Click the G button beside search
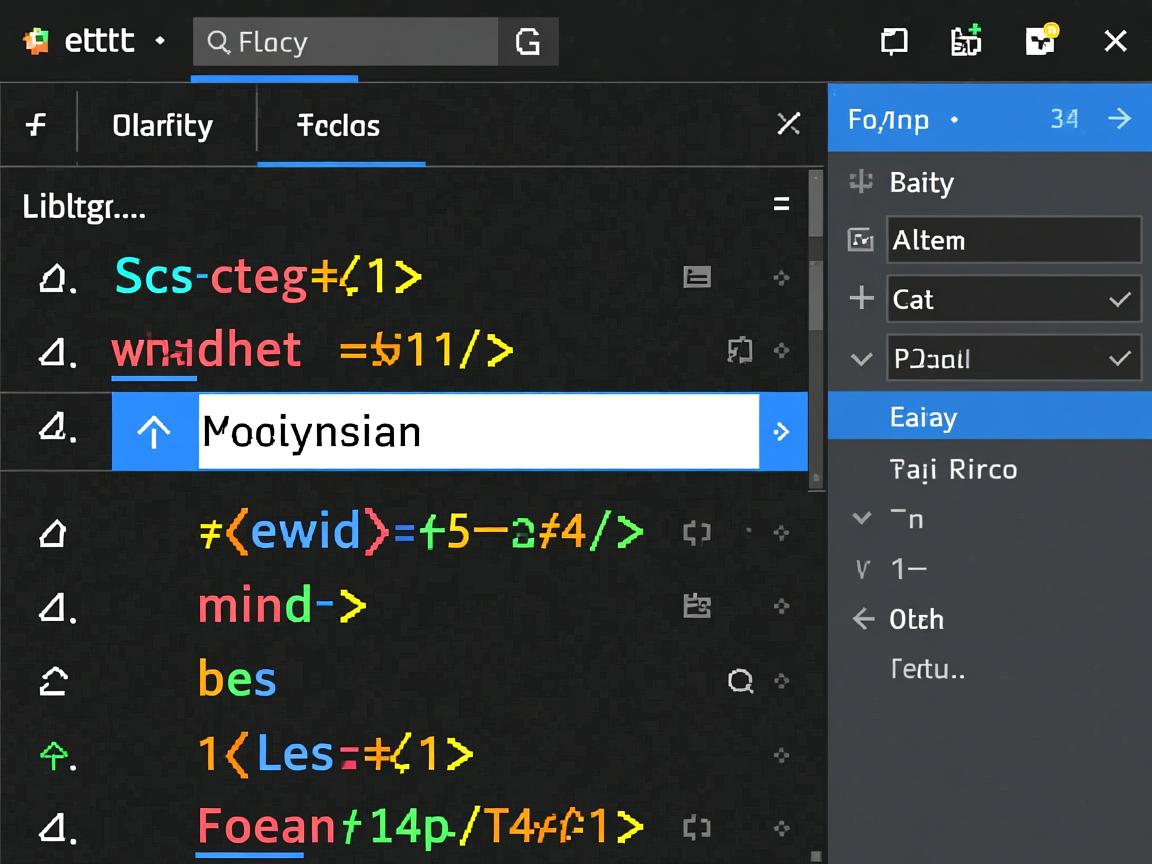Viewport: 1152px width, 864px height. [528, 42]
